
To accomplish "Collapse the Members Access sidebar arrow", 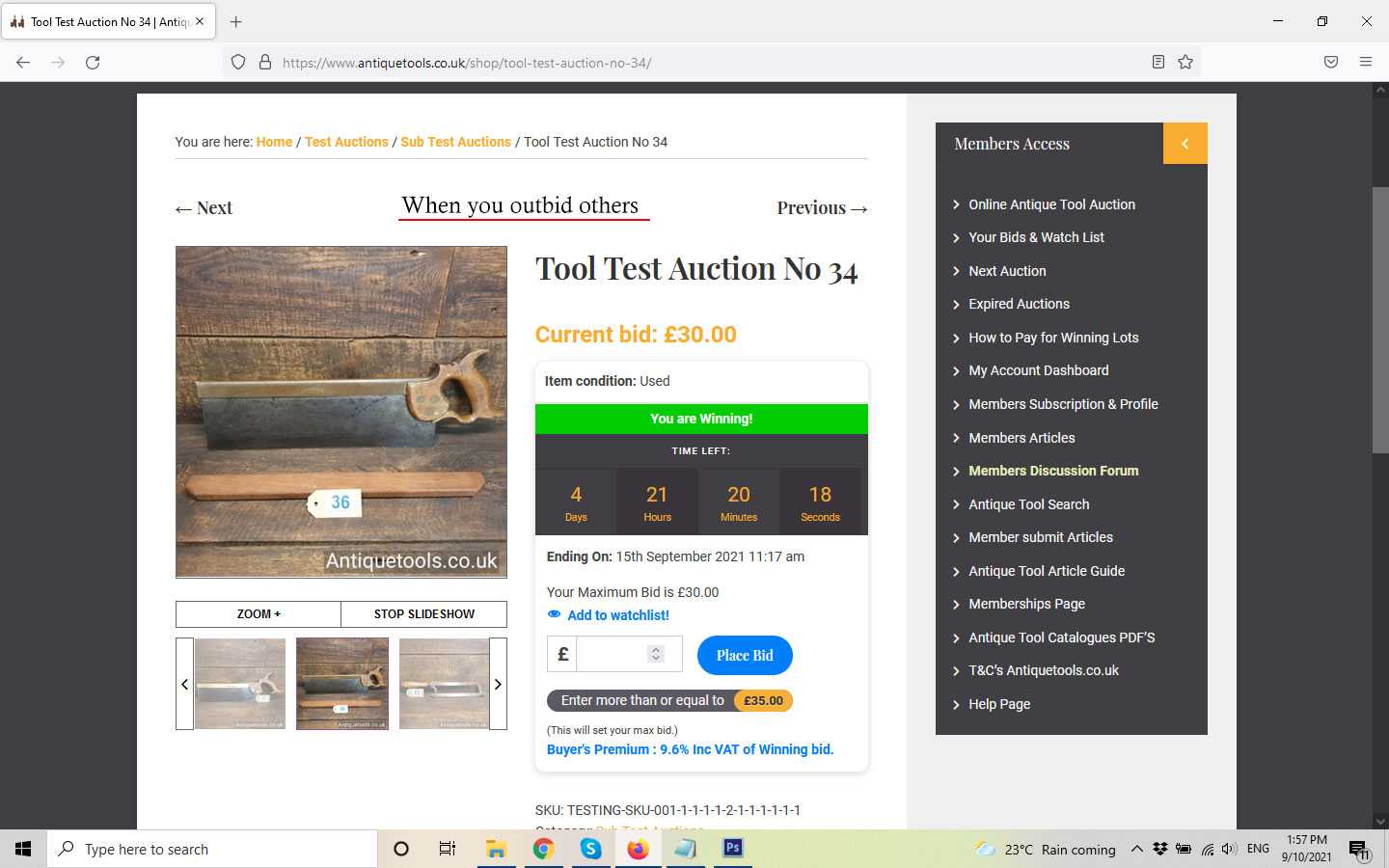I will 1185,144.
